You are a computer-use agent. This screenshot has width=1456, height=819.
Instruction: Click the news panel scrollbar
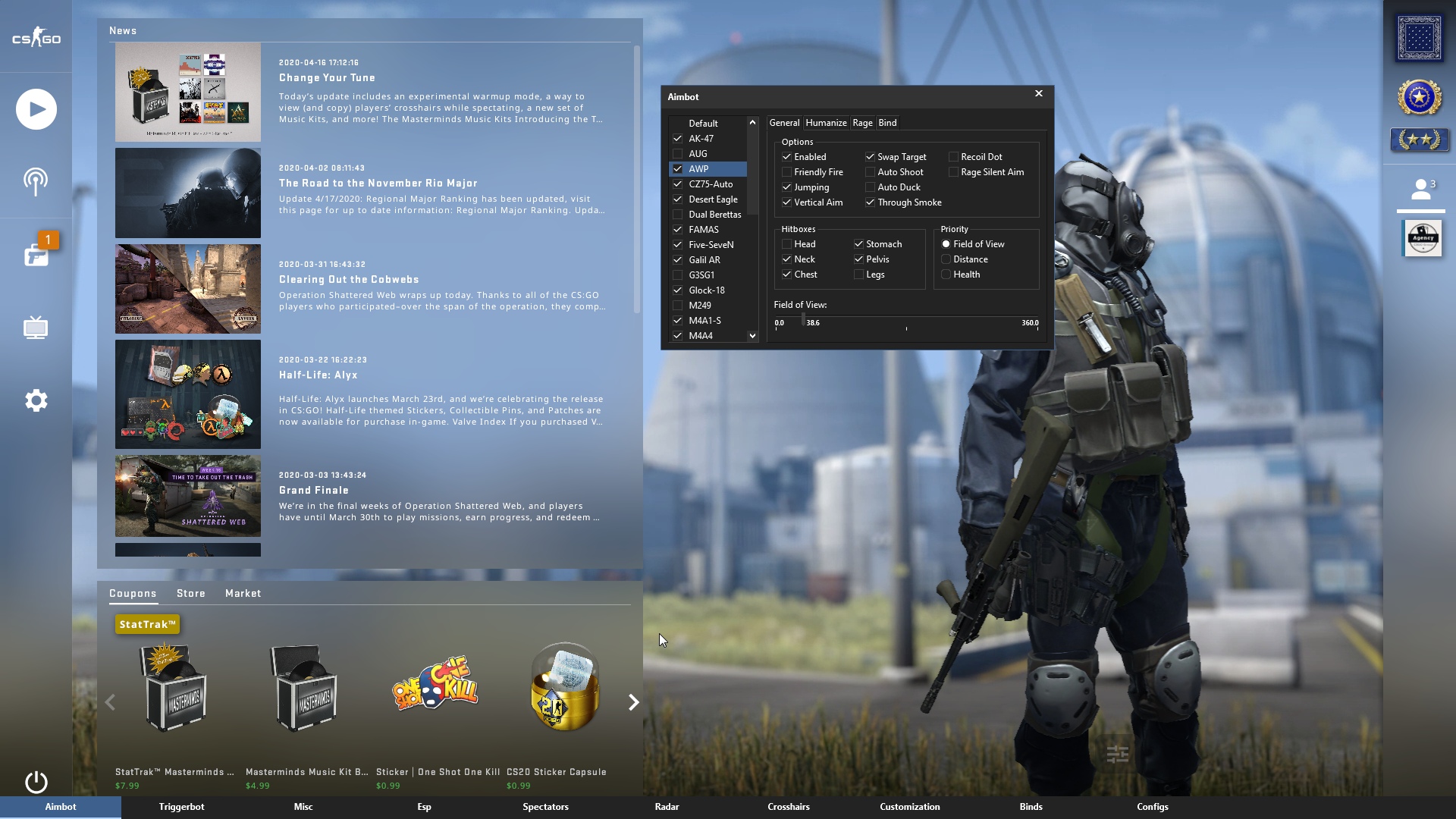tap(636, 179)
